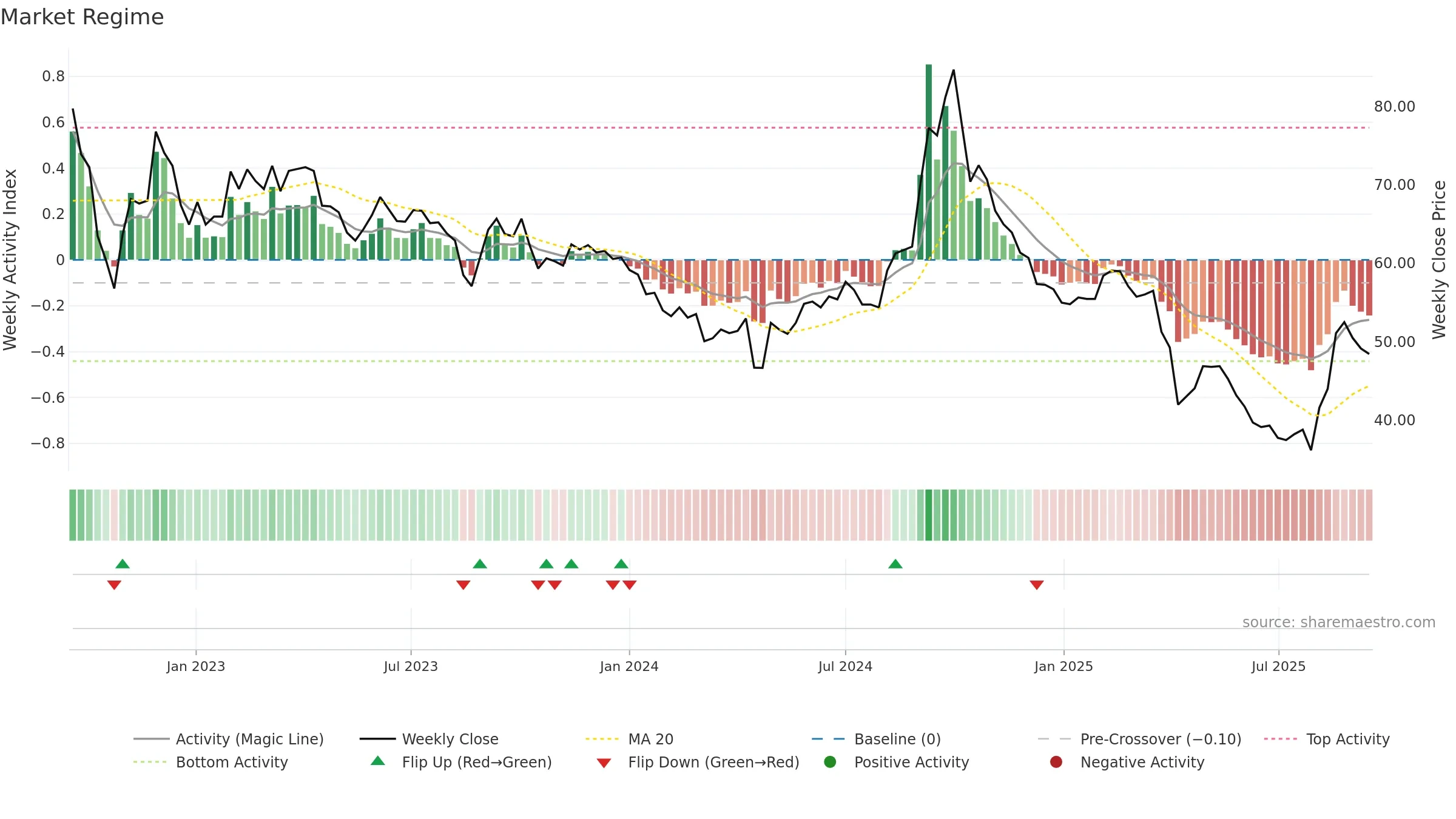Click the 60.00 price axis label
The width and height of the screenshot is (1456, 819).
pos(1395,263)
